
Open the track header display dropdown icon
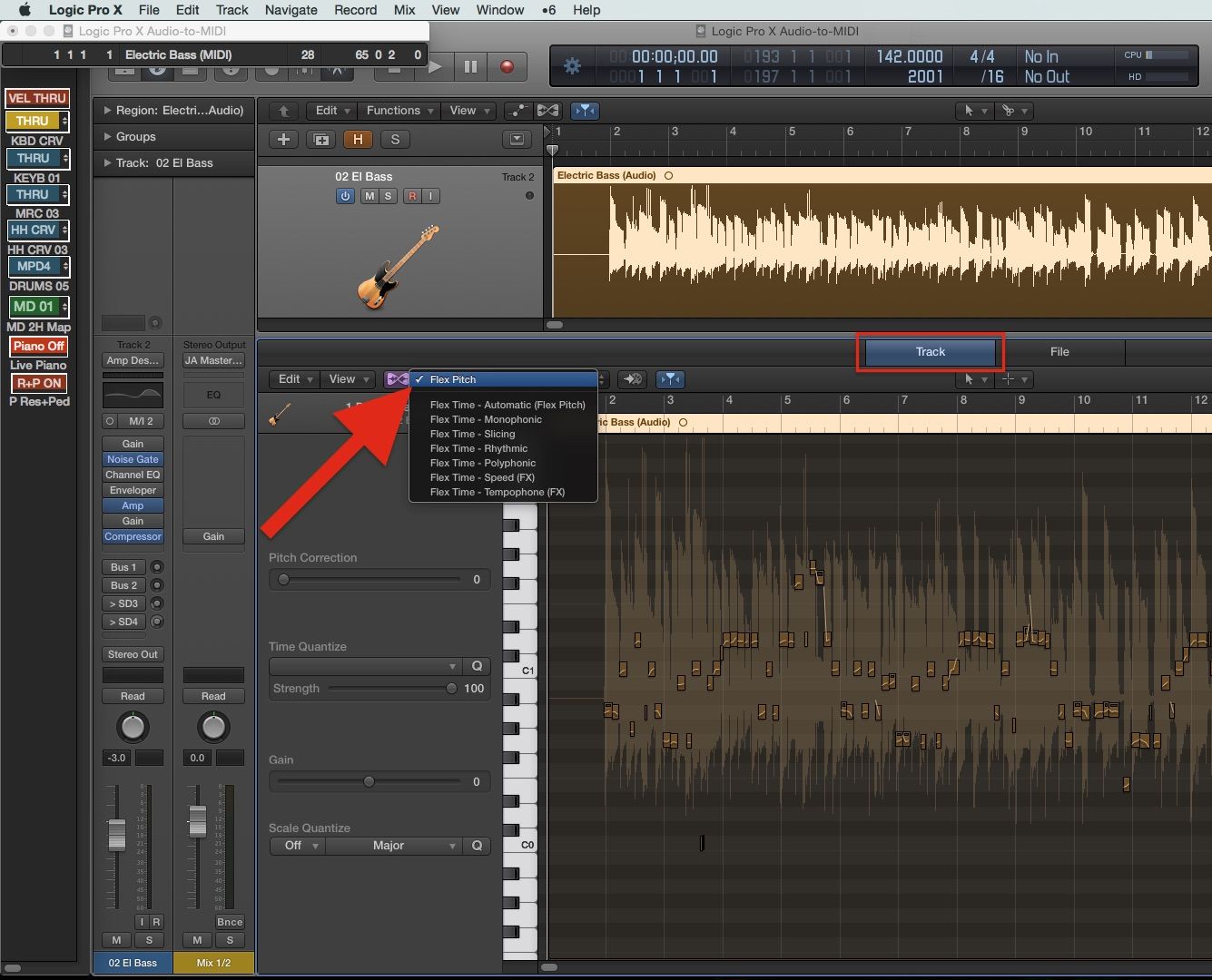pos(517,140)
